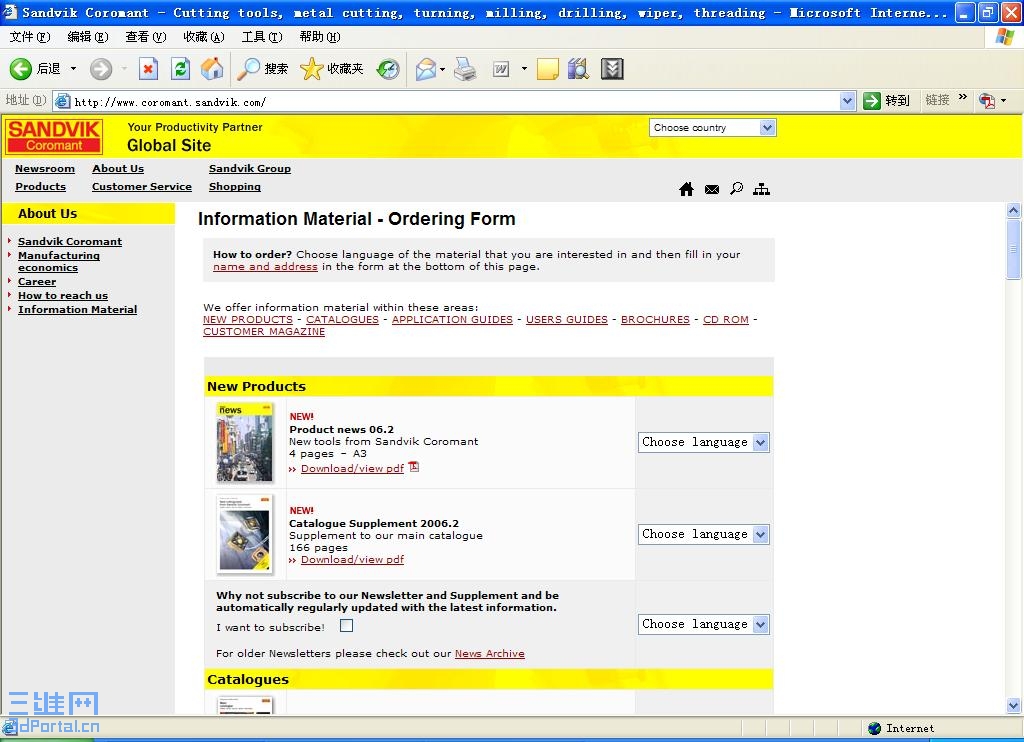Click the Back arrow button in toolbar
1024x742 pixels.
tap(20, 69)
